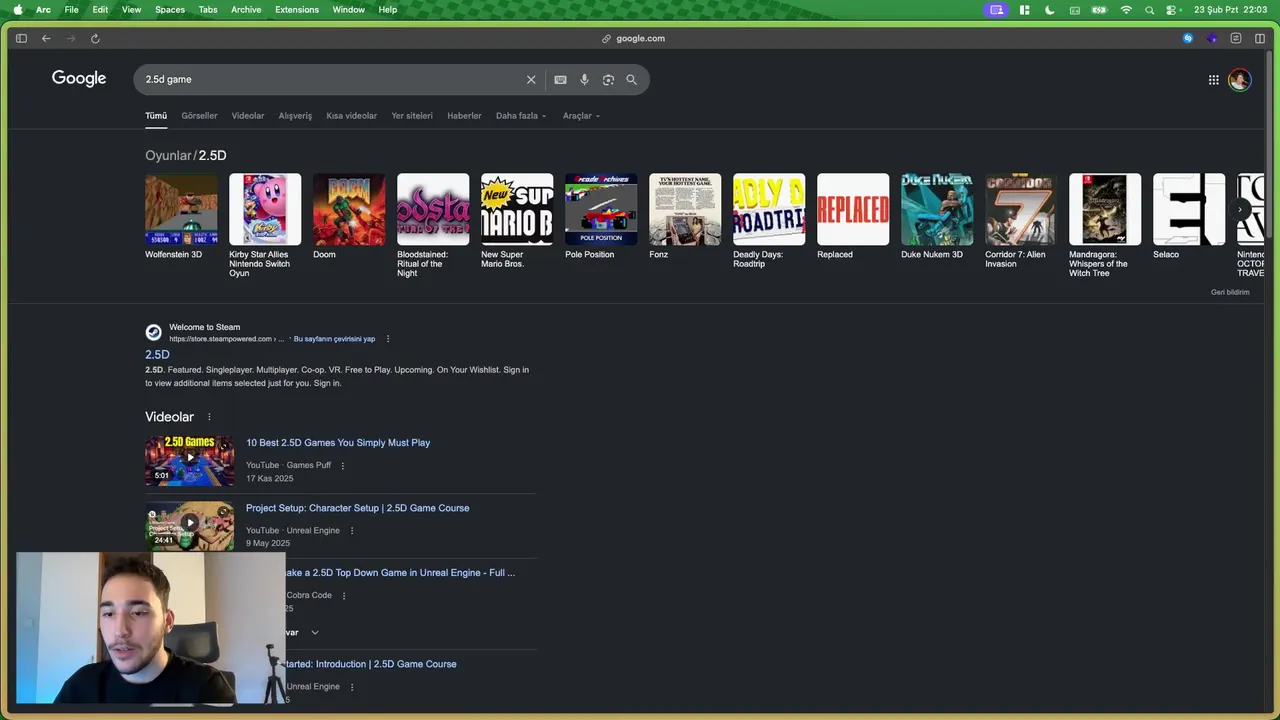
Task: Switch to the Videolar tab
Action: pos(248,116)
